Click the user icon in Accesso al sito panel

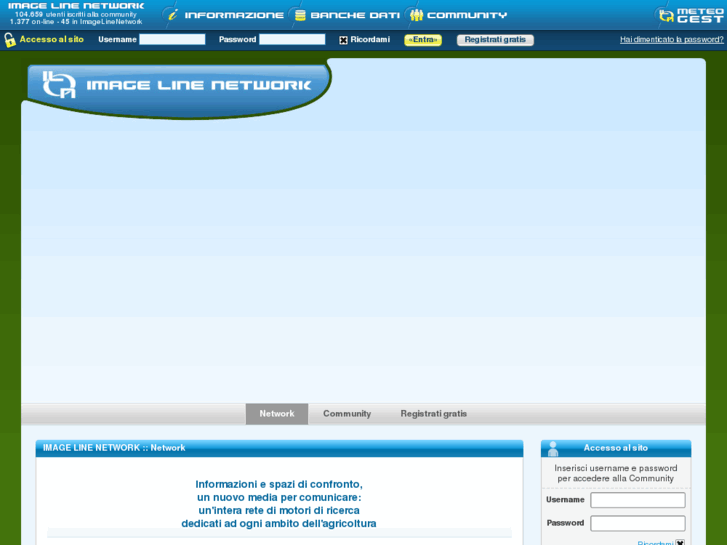pos(553,448)
